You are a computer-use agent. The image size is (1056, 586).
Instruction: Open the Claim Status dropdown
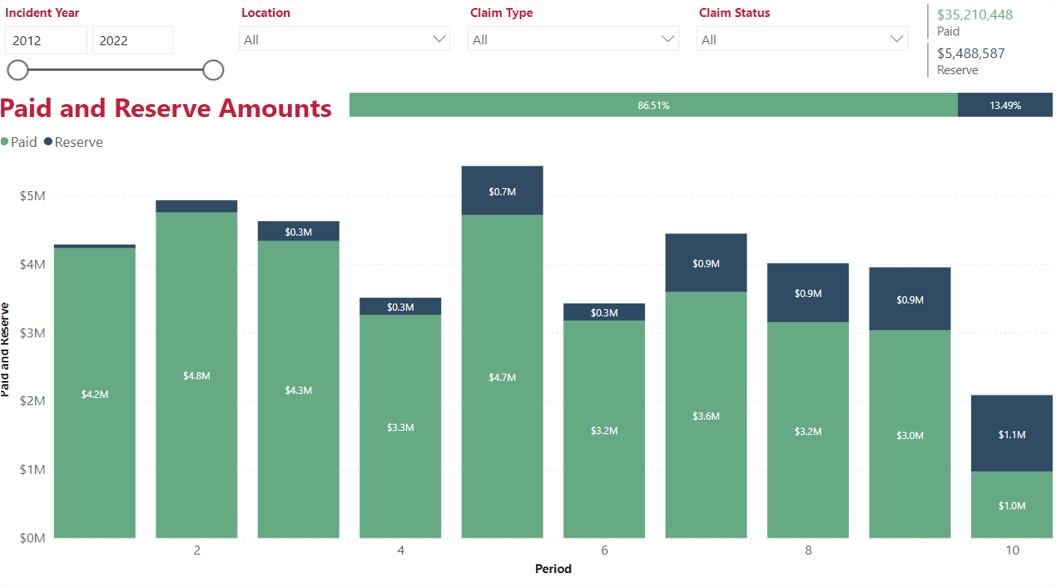coord(802,39)
